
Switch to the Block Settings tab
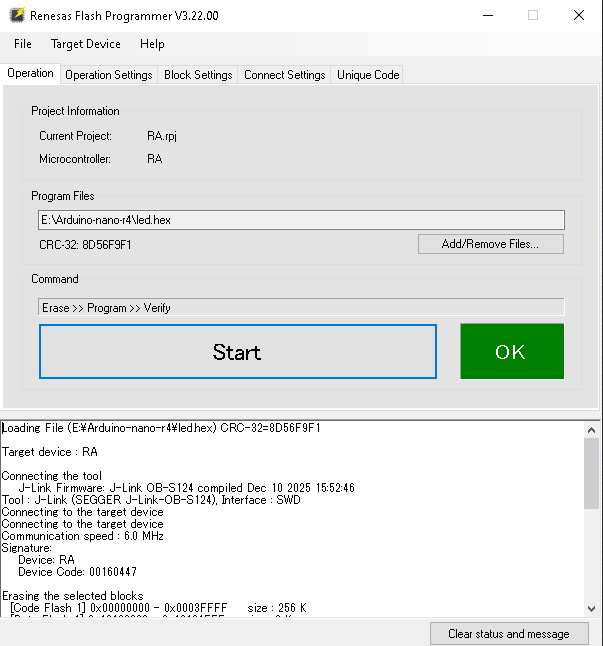click(x=198, y=75)
